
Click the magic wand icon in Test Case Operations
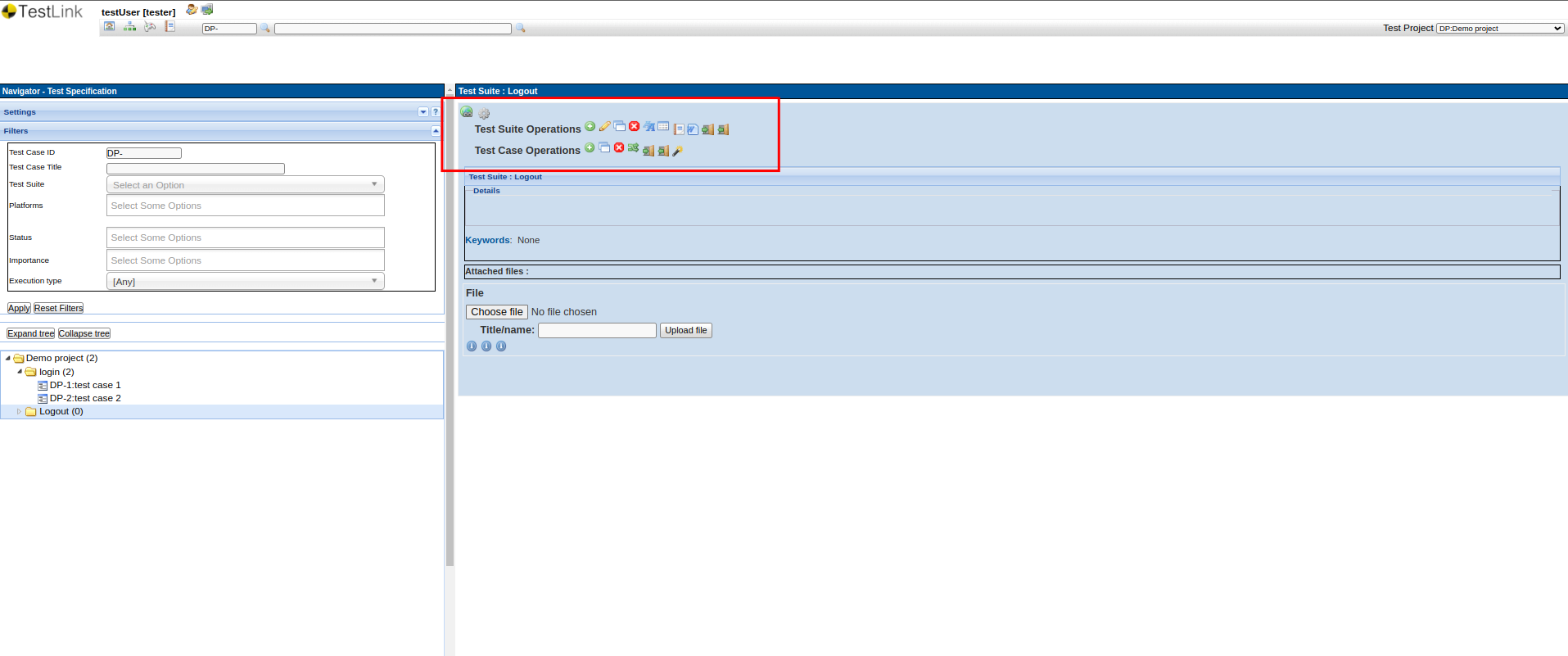677,151
